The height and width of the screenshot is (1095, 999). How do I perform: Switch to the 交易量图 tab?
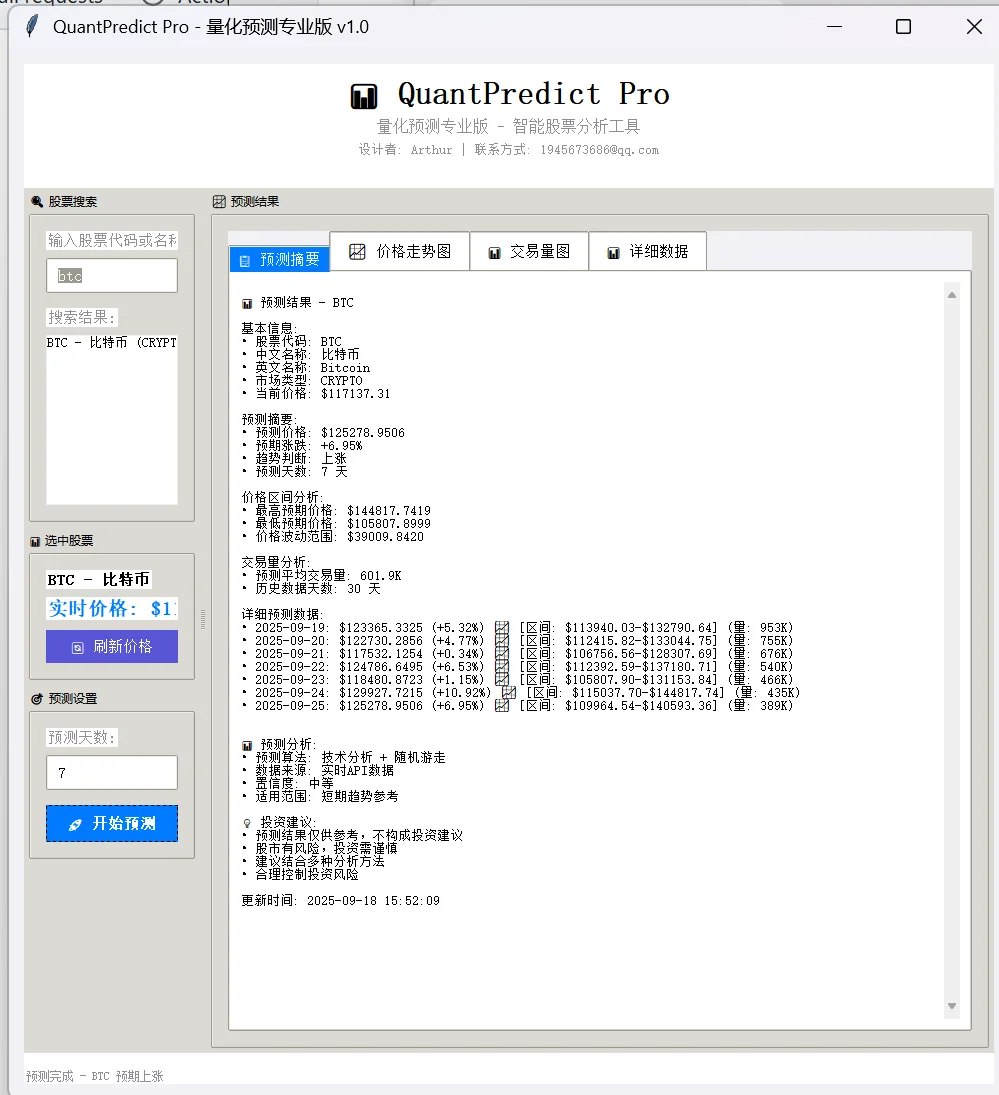tap(529, 251)
